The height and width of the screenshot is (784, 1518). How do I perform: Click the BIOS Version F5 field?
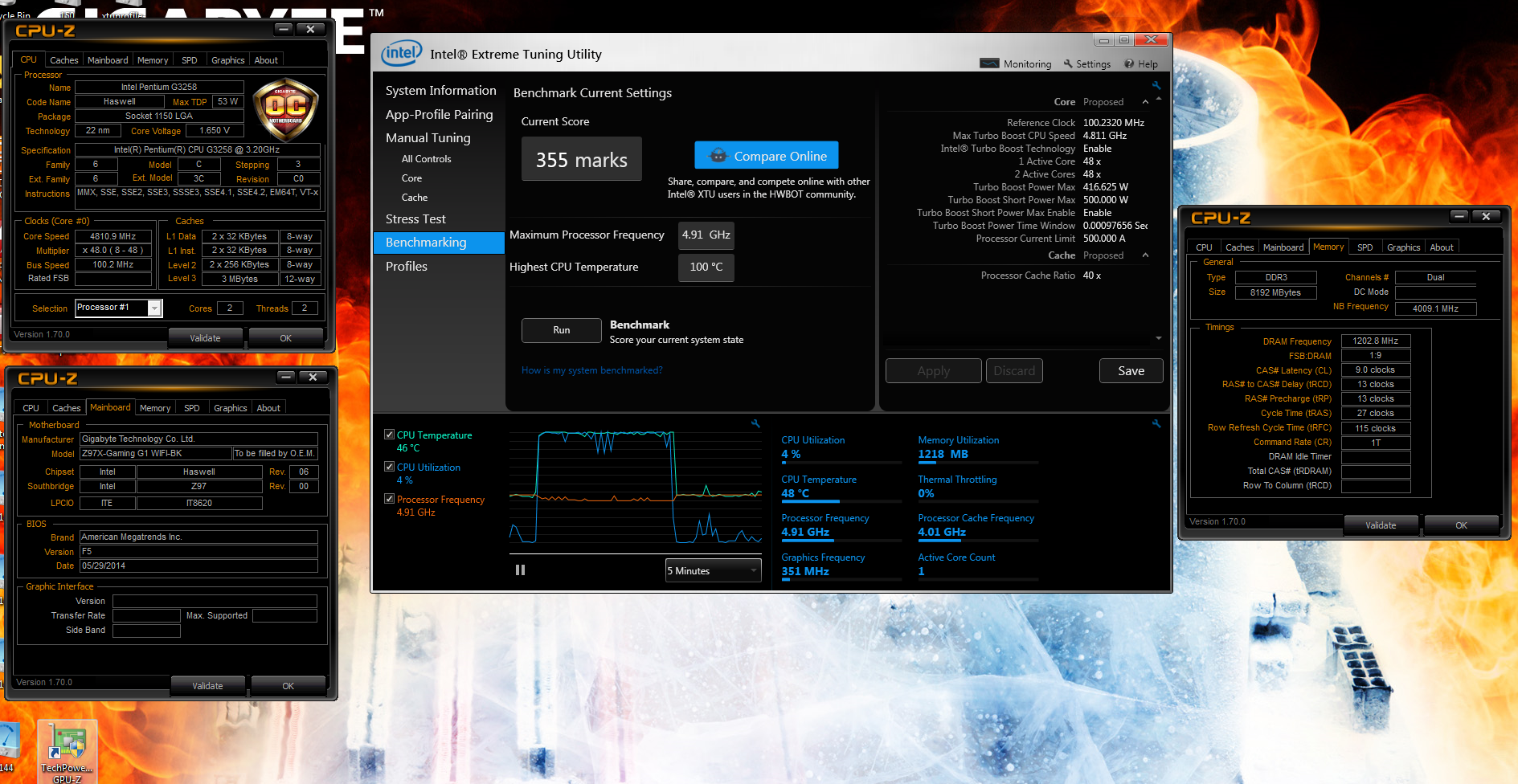[198, 552]
